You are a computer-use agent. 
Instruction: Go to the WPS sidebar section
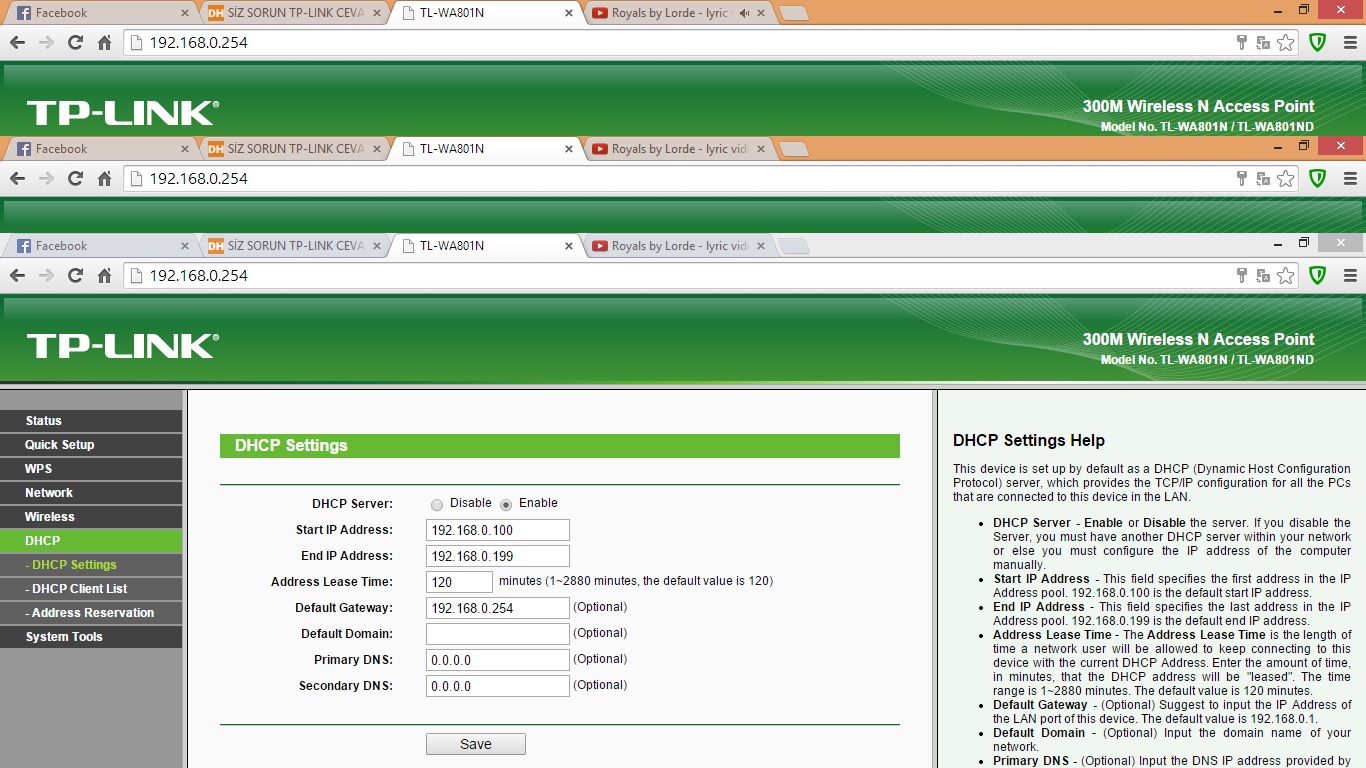[91, 469]
